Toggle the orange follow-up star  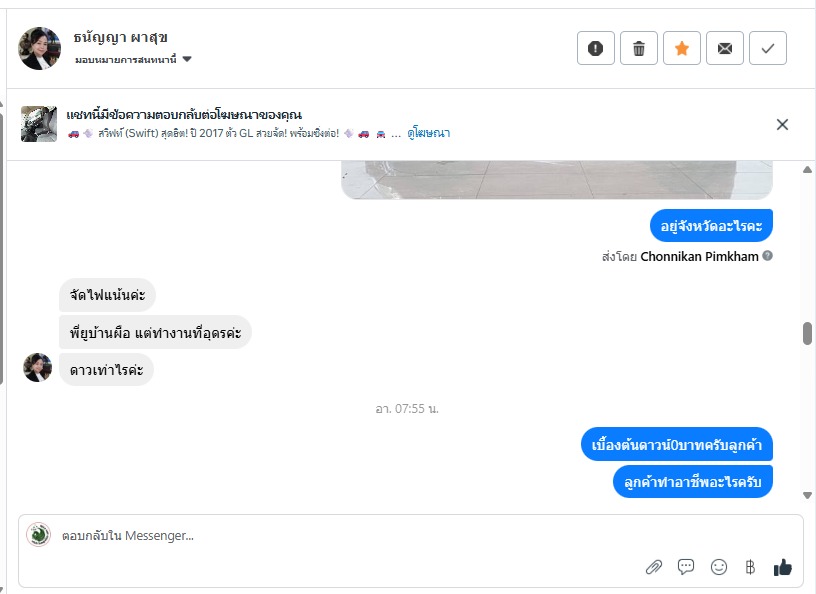point(682,48)
